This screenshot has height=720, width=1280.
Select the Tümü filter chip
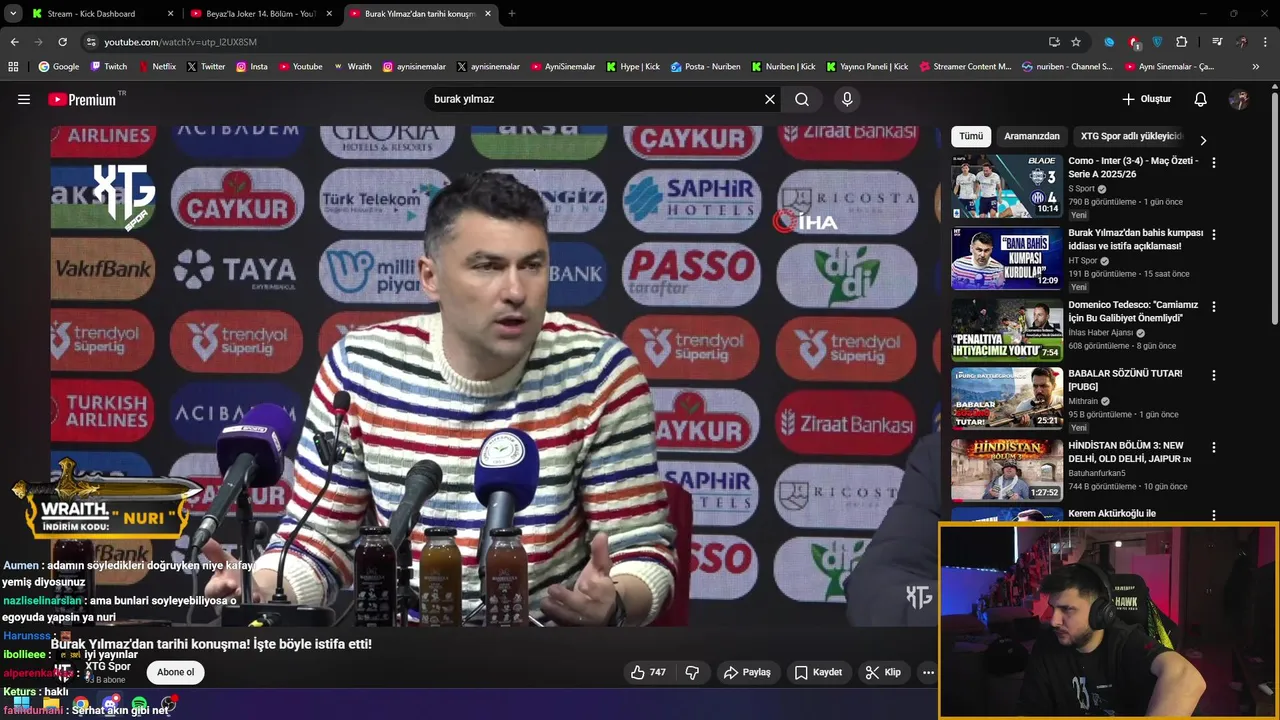(971, 136)
